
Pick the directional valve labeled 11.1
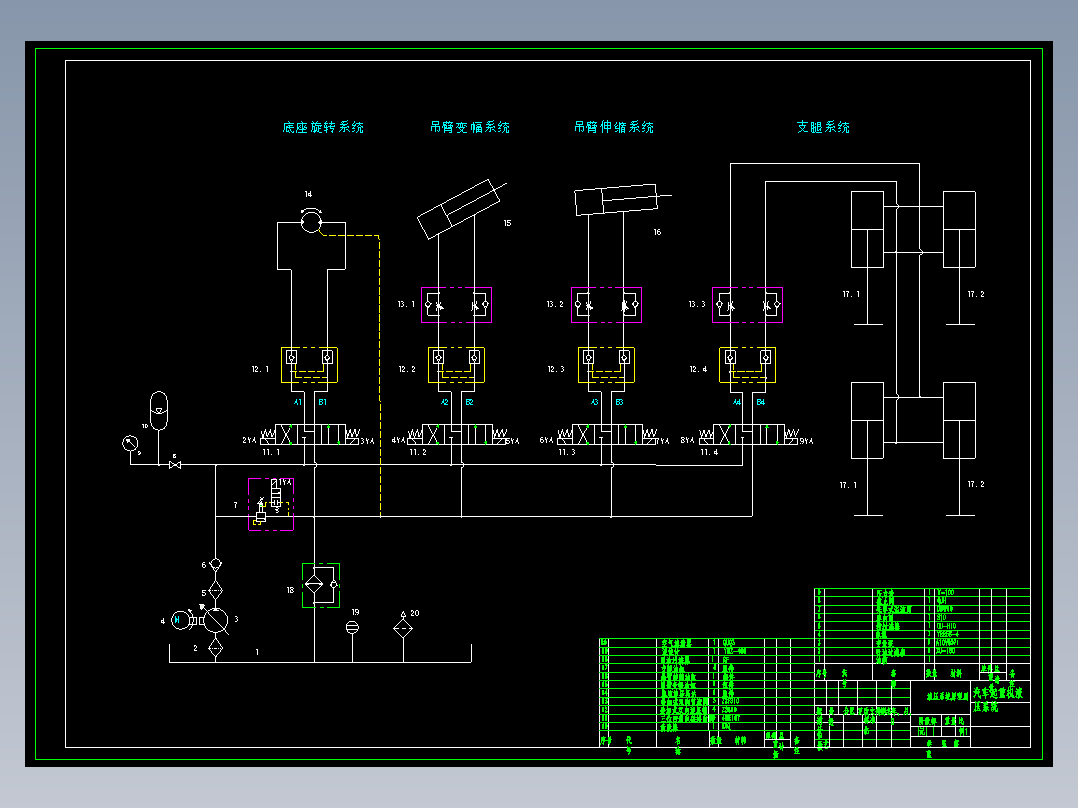[309, 435]
